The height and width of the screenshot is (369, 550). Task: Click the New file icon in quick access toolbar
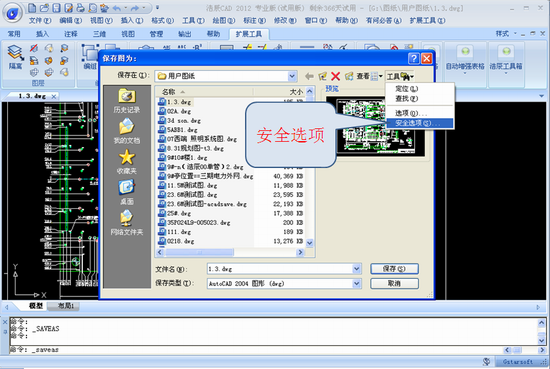[32, 7]
